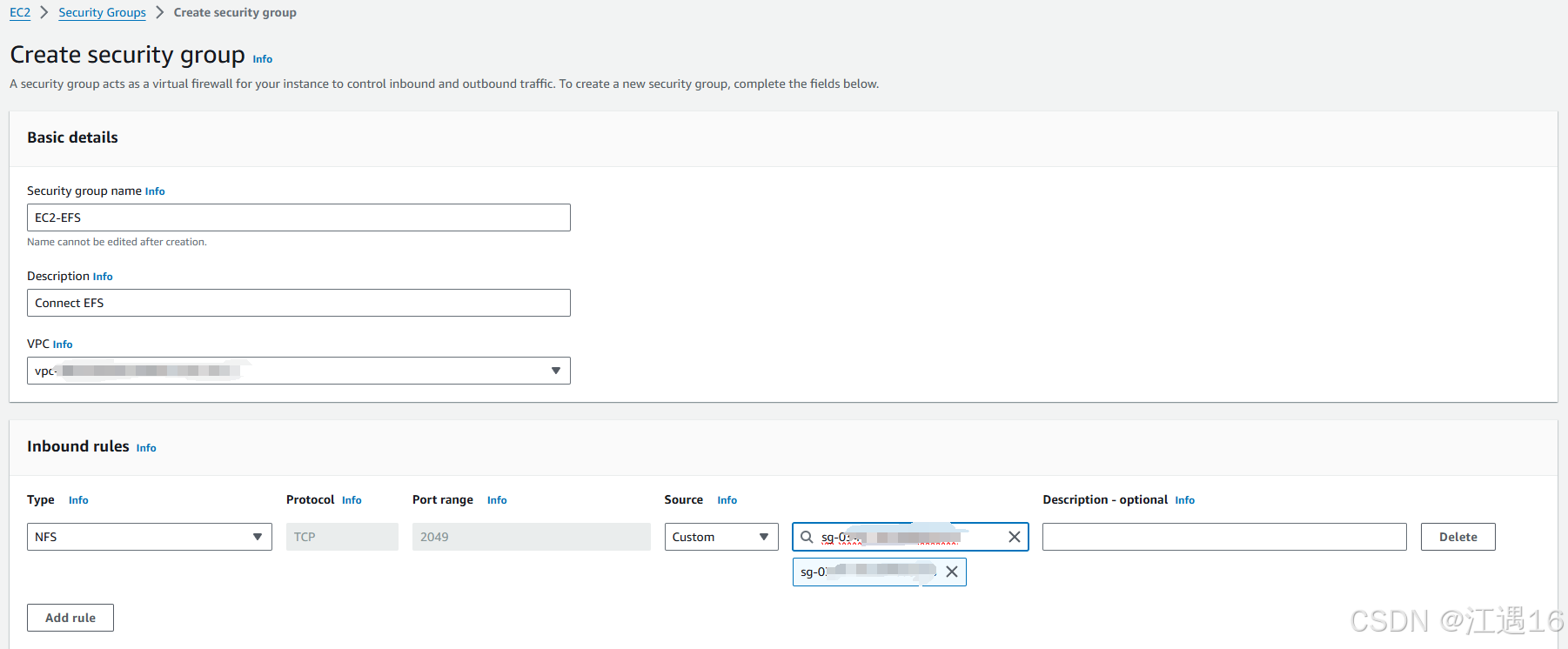Expand the VPC dropdown
This screenshot has width=1568, height=649.
click(298, 371)
